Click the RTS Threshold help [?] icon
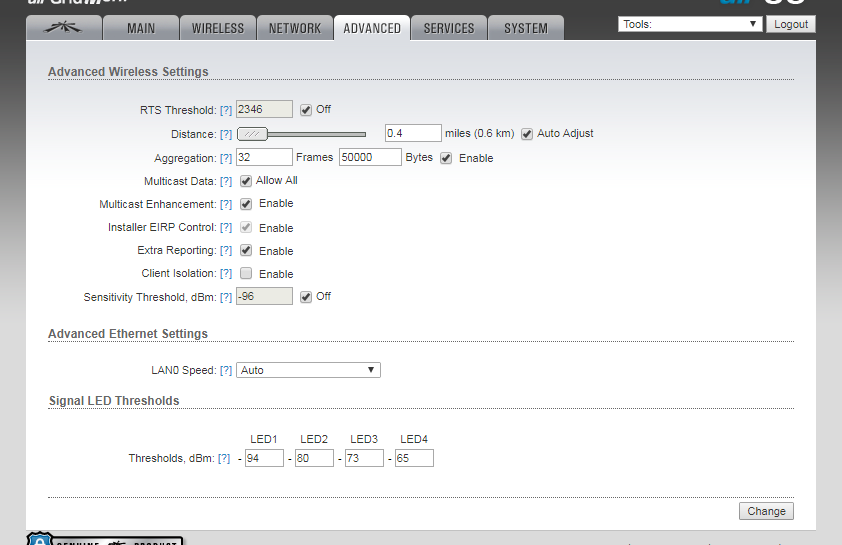Image resolution: width=842 pixels, height=545 pixels. point(226,110)
